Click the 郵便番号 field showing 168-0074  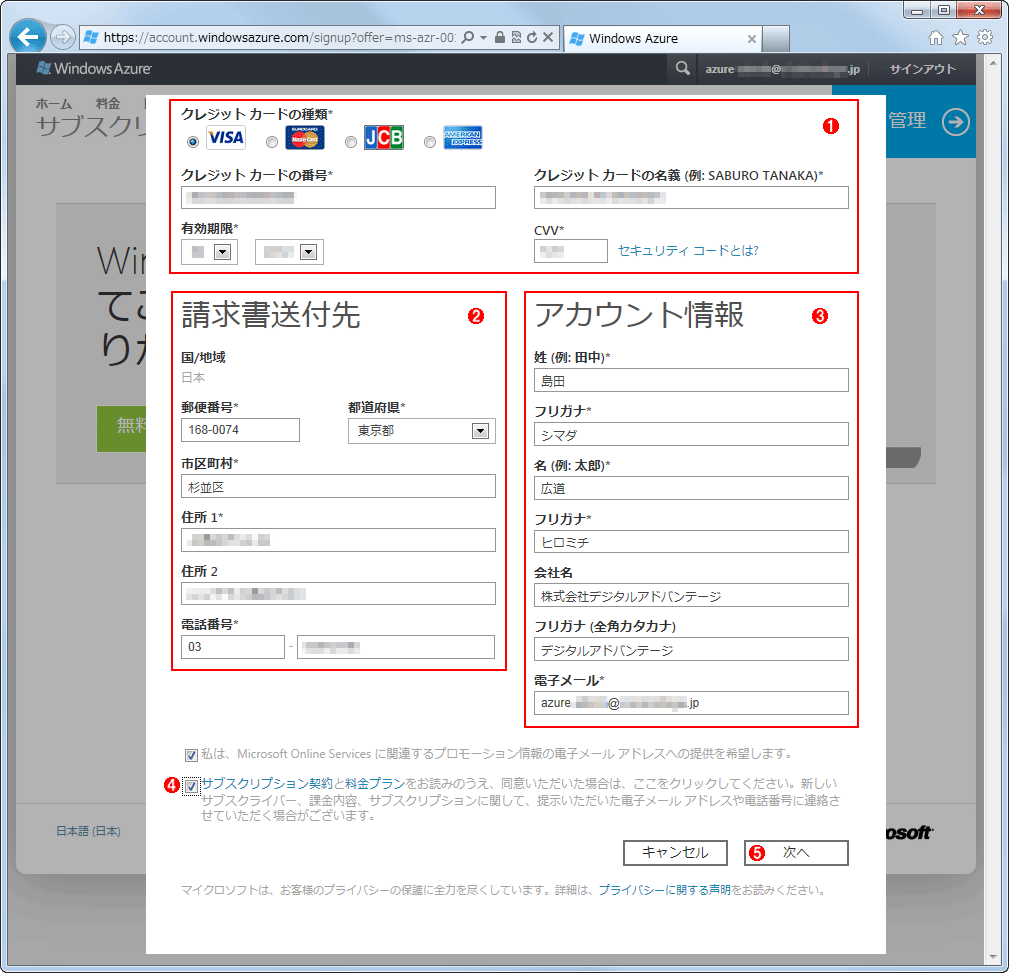(240, 430)
